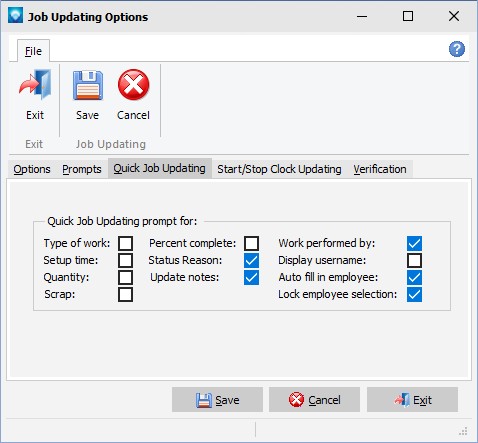Click the red Cancel ribbon icon
This screenshot has height=443, width=478.
pos(133,85)
